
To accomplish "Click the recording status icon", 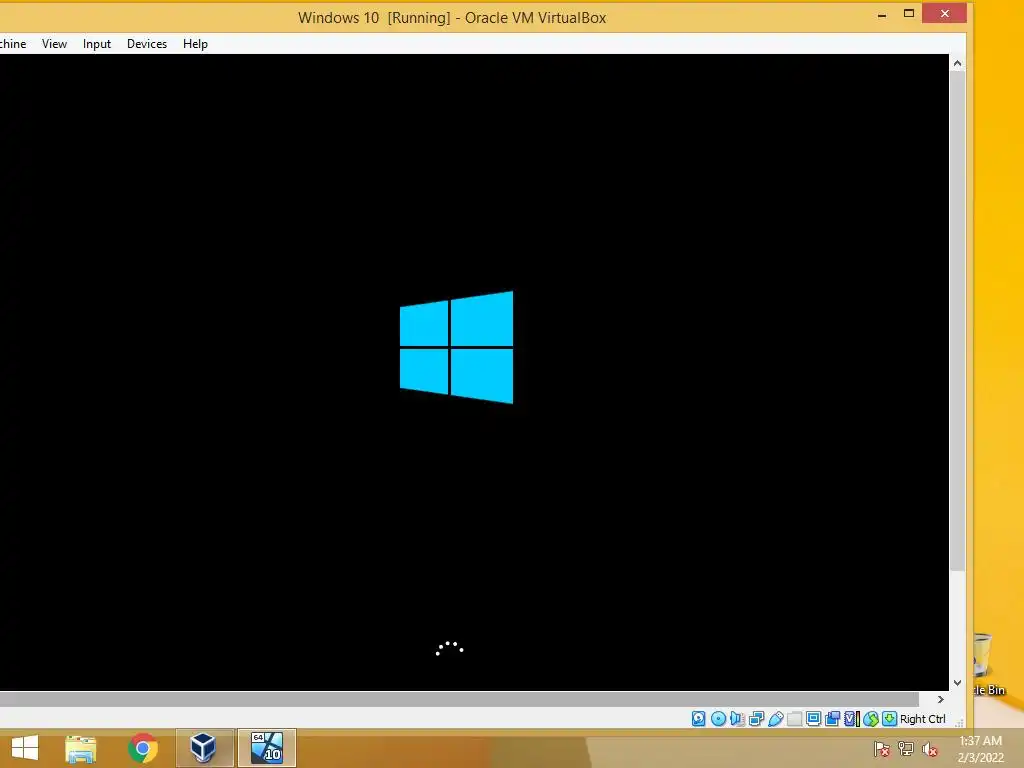I will [832, 719].
